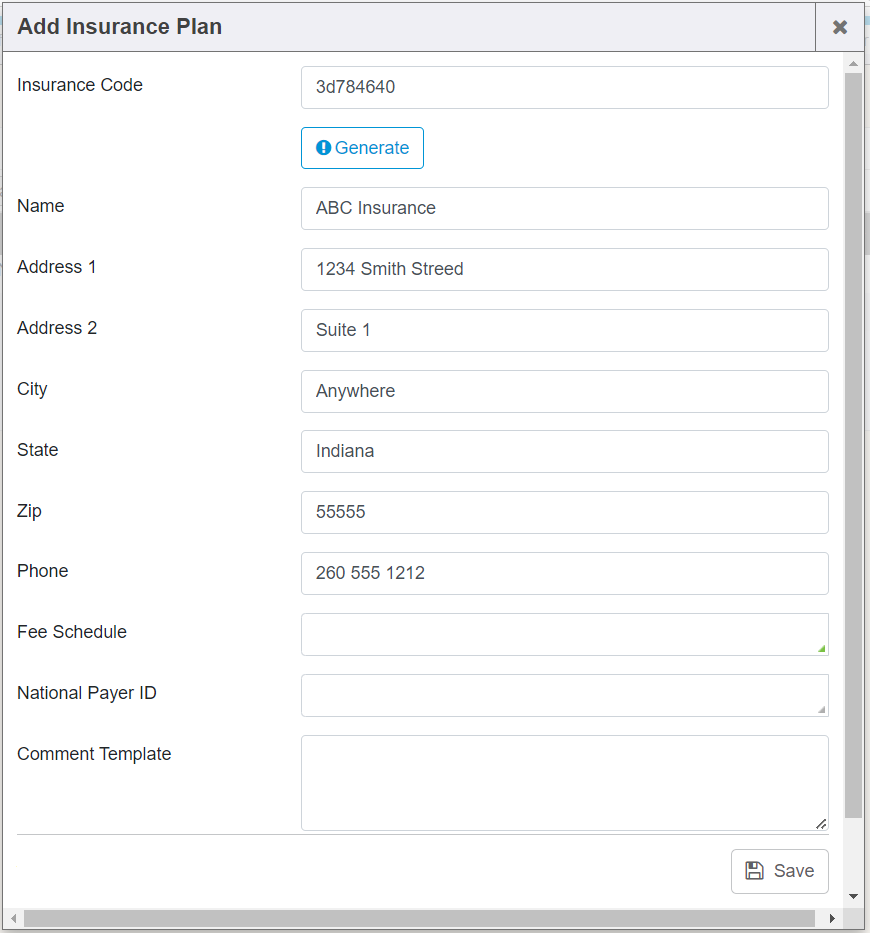Click into the Address 2 field

click(x=564, y=330)
